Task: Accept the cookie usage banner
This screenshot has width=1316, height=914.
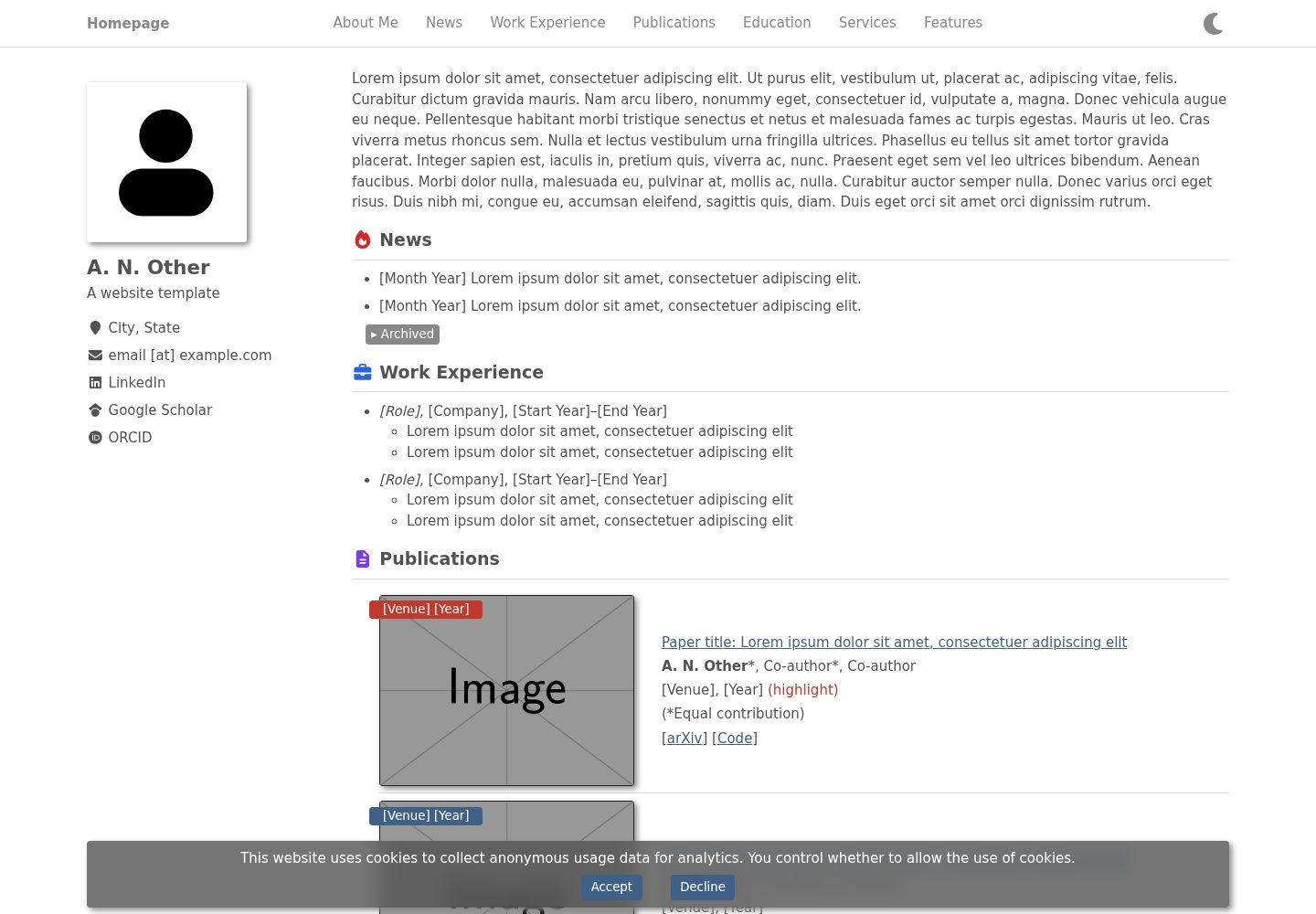Action: coord(611,887)
